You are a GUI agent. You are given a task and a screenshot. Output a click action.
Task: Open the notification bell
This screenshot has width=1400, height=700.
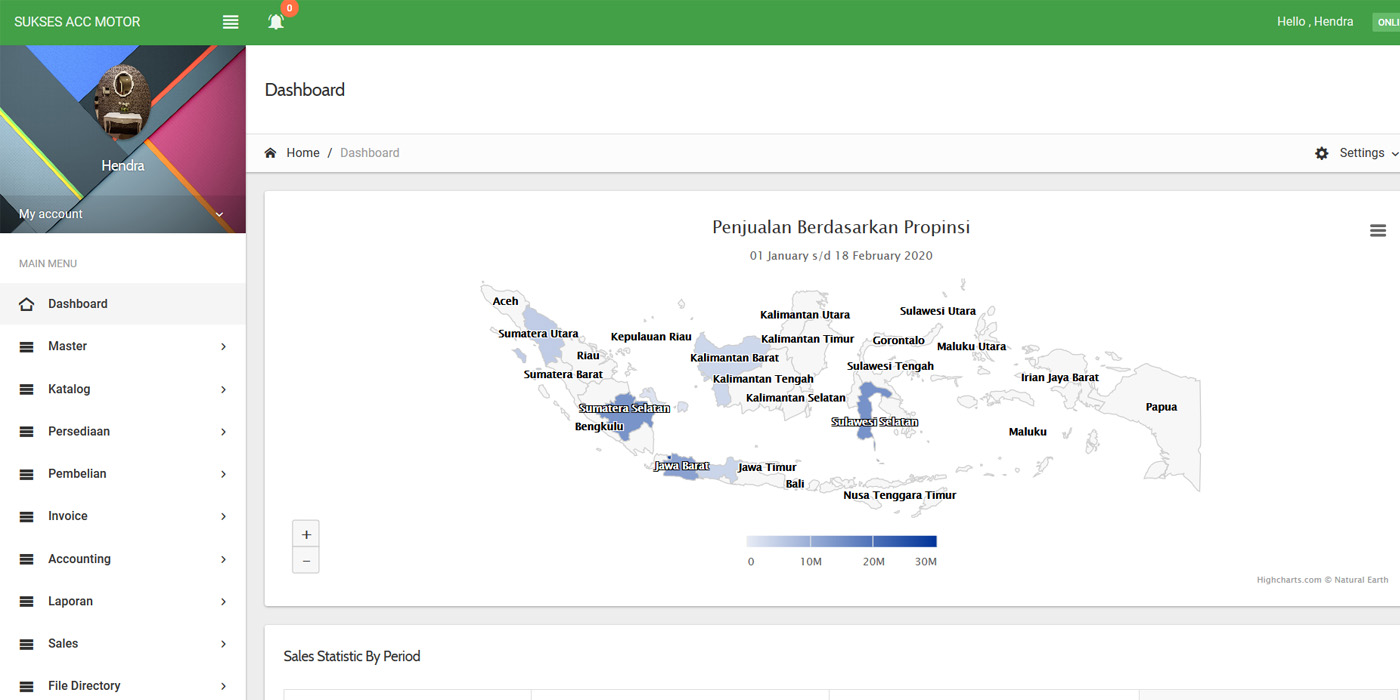point(276,22)
